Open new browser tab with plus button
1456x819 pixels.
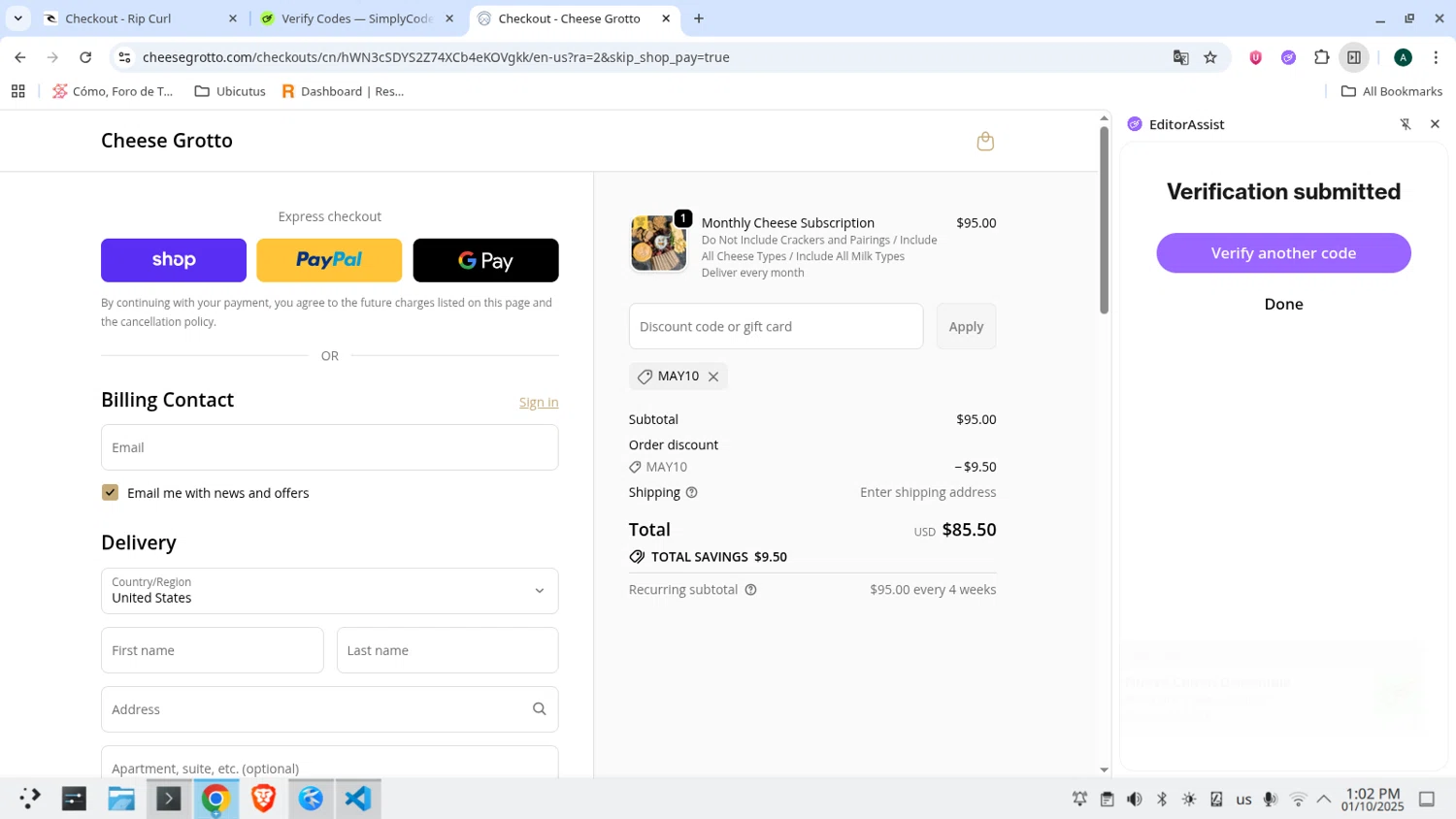pos(699,18)
